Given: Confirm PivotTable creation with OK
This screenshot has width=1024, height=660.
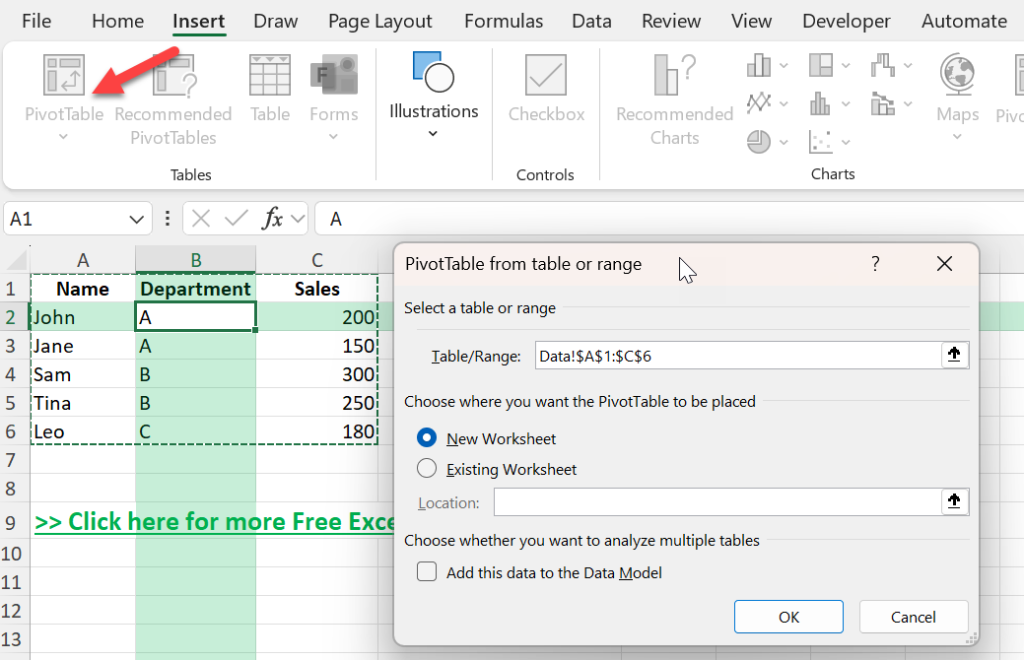Looking at the screenshot, I should click(x=788, y=617).
